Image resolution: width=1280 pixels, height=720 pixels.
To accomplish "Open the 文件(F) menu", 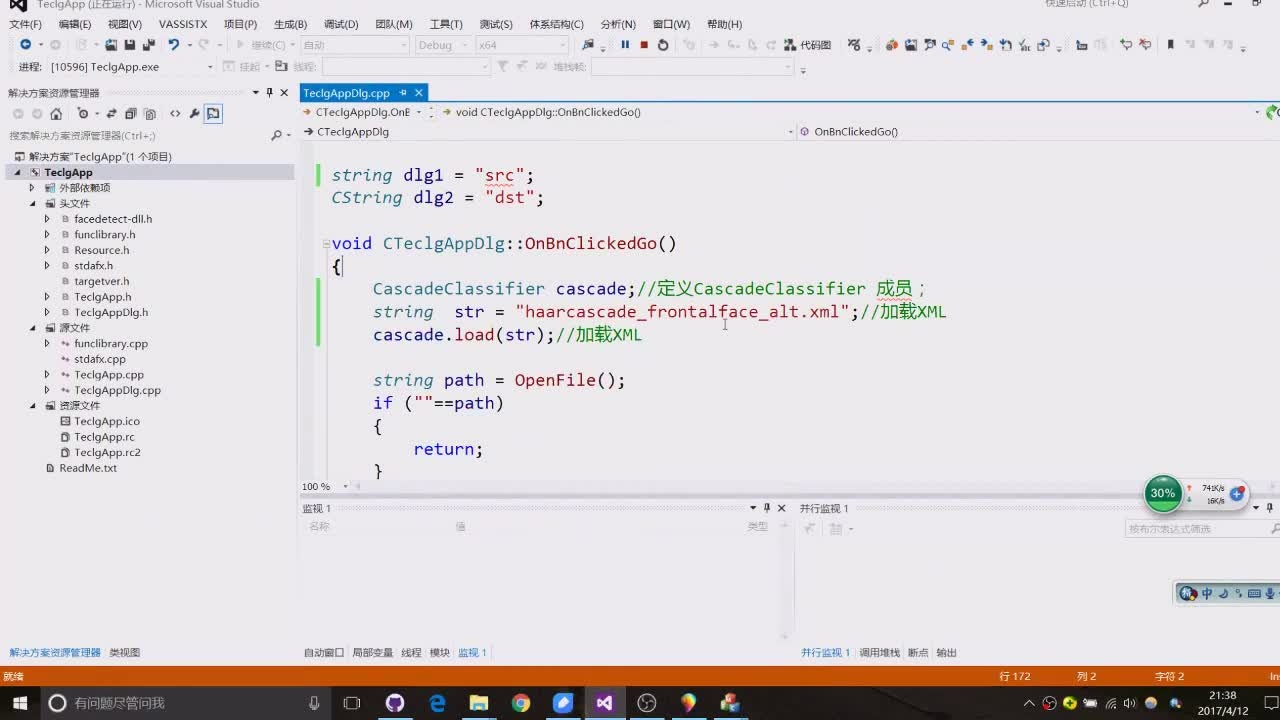I will (x=25, y=24).
